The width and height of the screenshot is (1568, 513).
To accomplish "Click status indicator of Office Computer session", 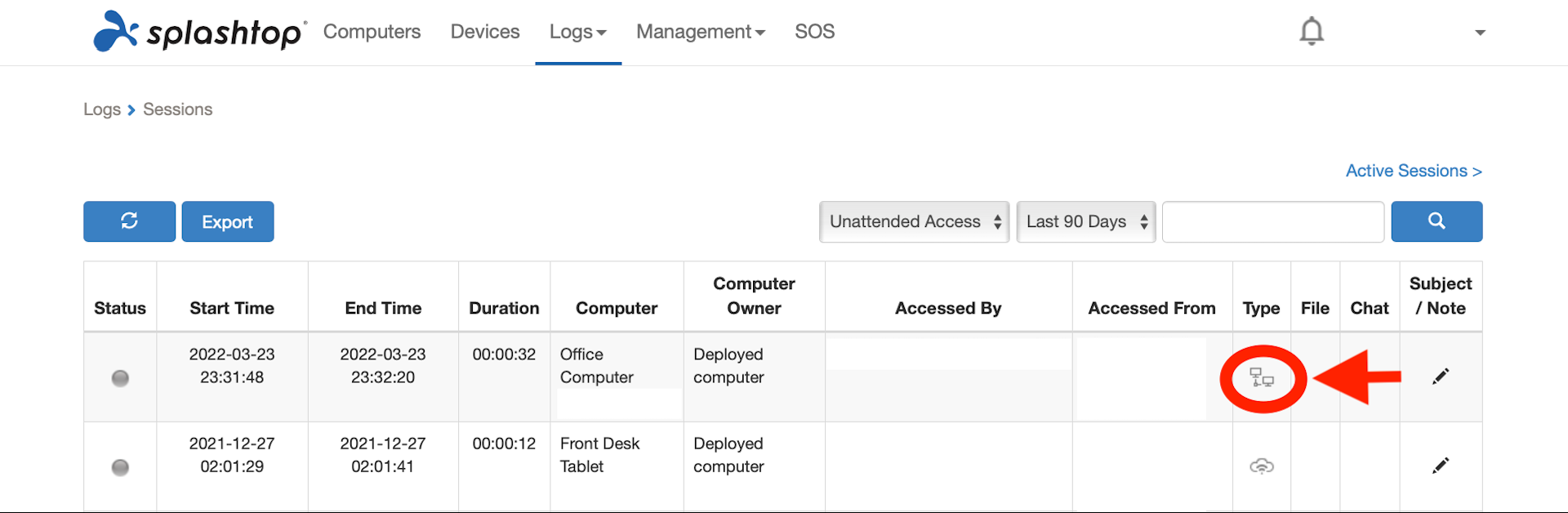I will [120, 378].
